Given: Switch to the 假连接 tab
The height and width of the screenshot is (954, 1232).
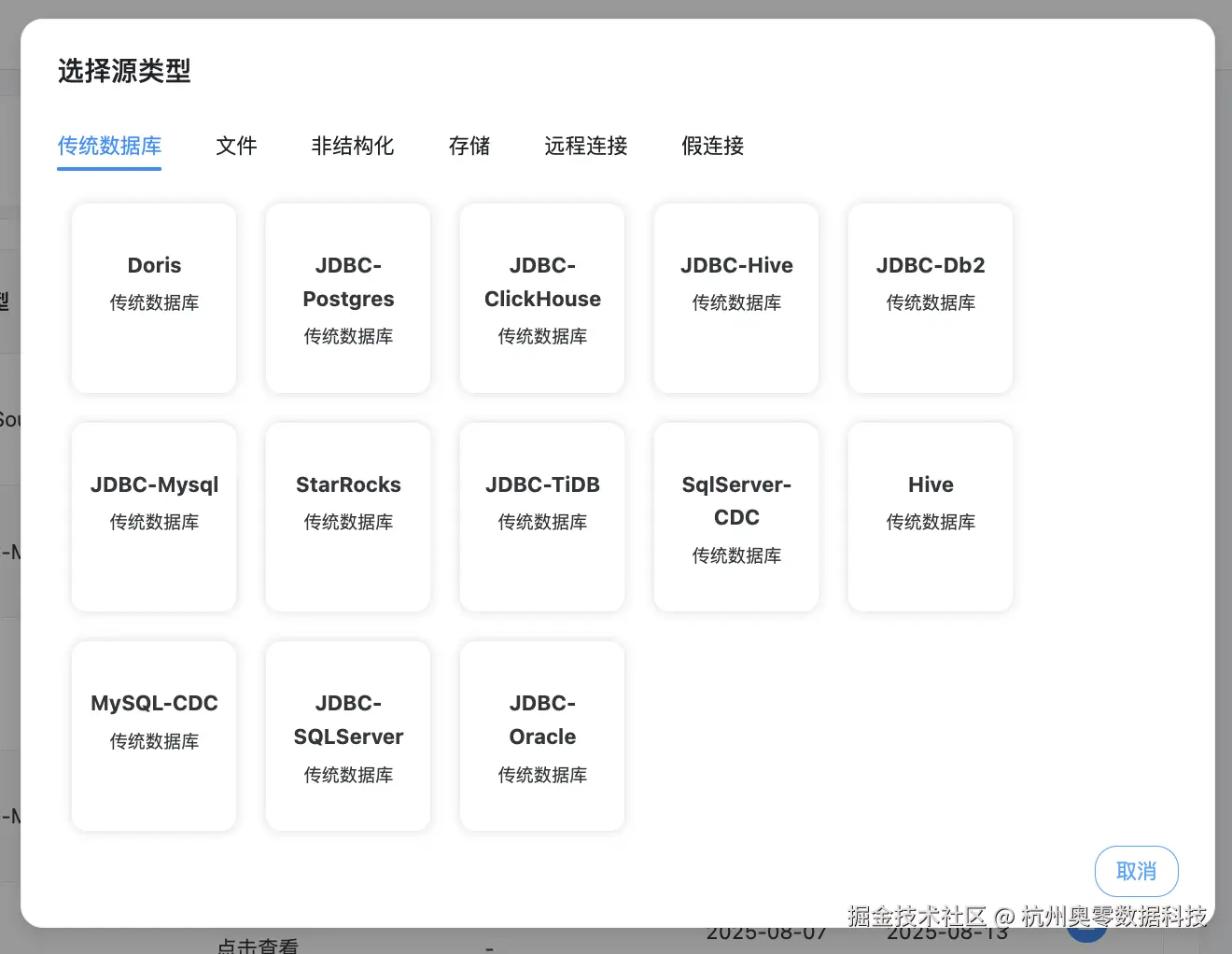Looking at the screenshot, I should pyautogui.click(x=712, y=146).
